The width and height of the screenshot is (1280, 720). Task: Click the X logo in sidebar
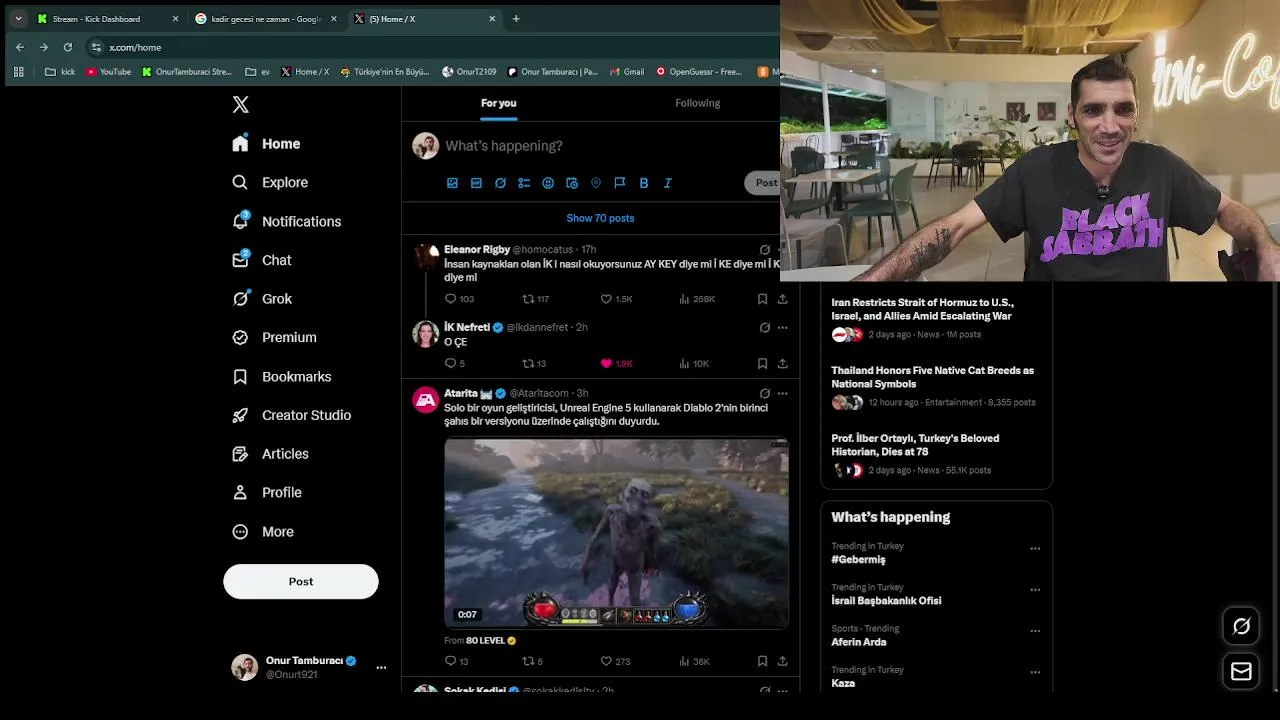(240, 104)
